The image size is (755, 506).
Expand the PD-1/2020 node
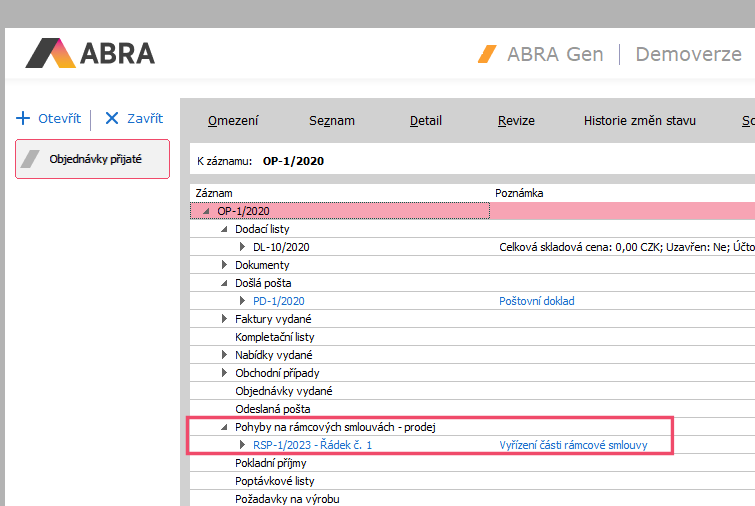242,301
